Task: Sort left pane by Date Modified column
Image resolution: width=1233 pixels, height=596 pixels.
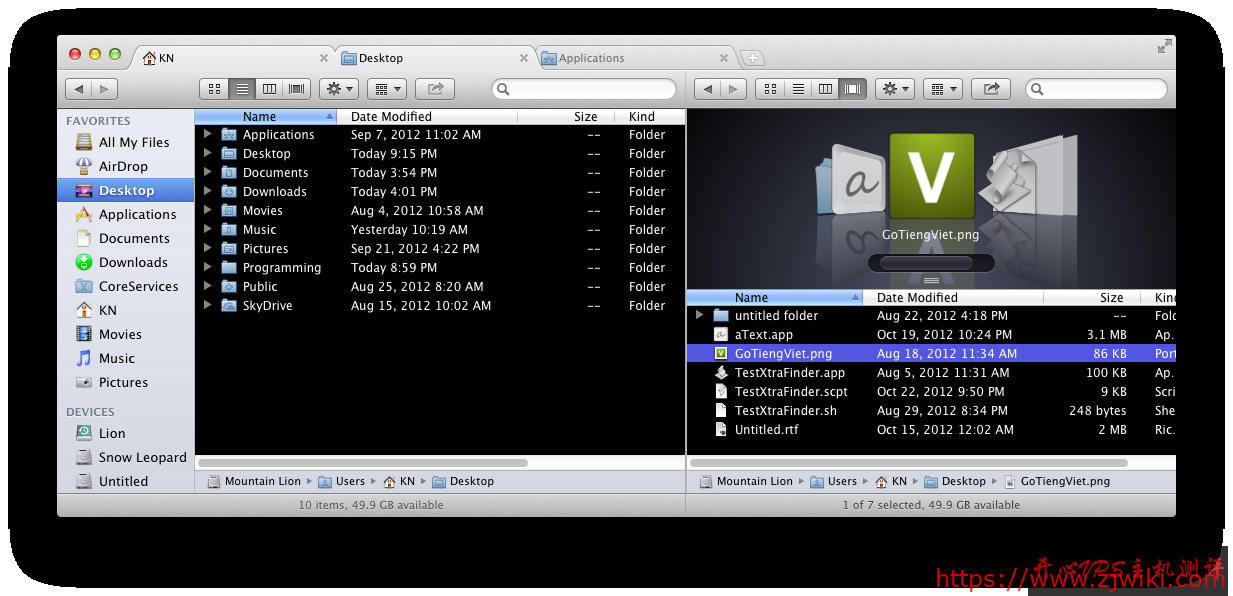Action: pos(391,117)
